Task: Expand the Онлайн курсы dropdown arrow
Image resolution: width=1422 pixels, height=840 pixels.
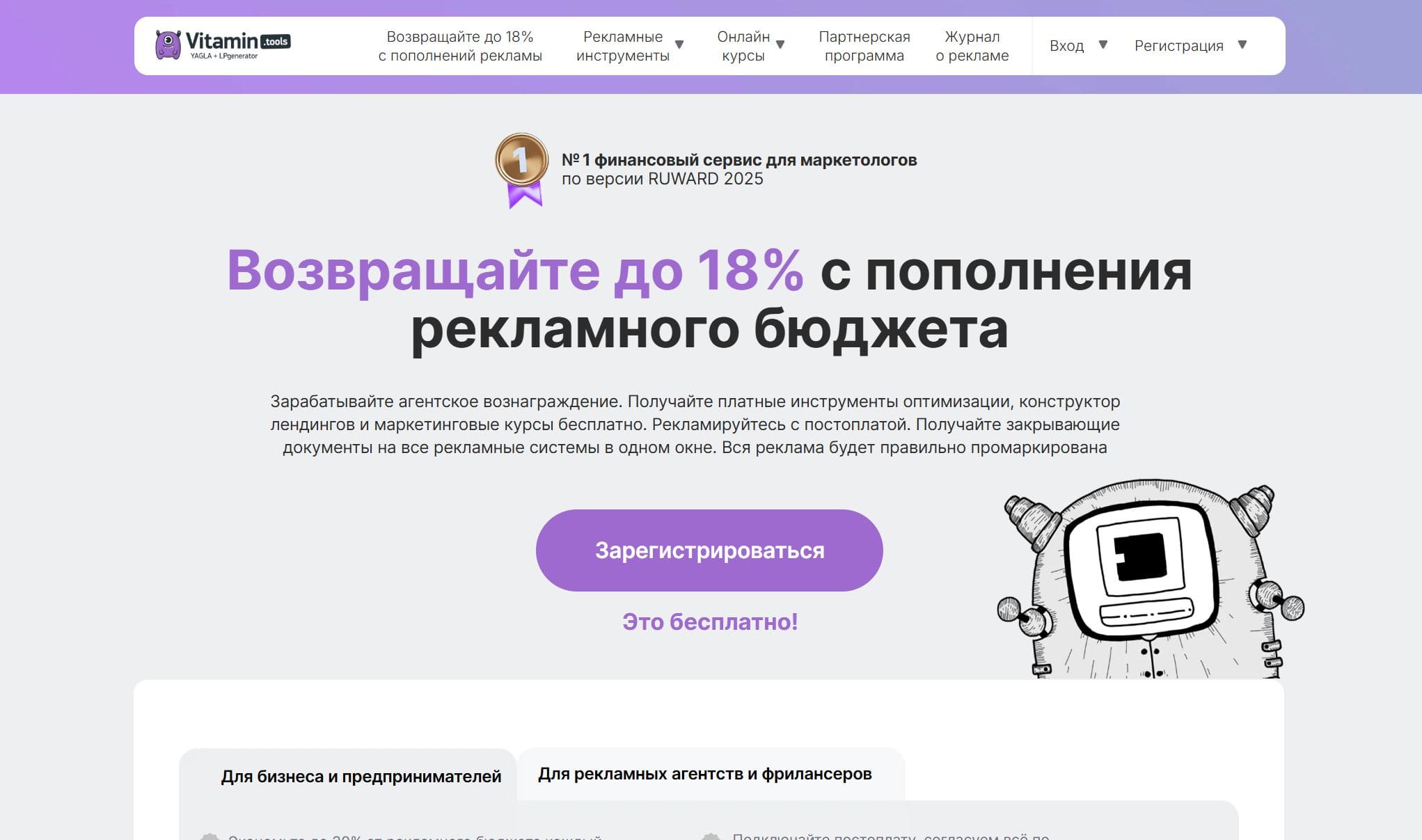Action: 780,45
